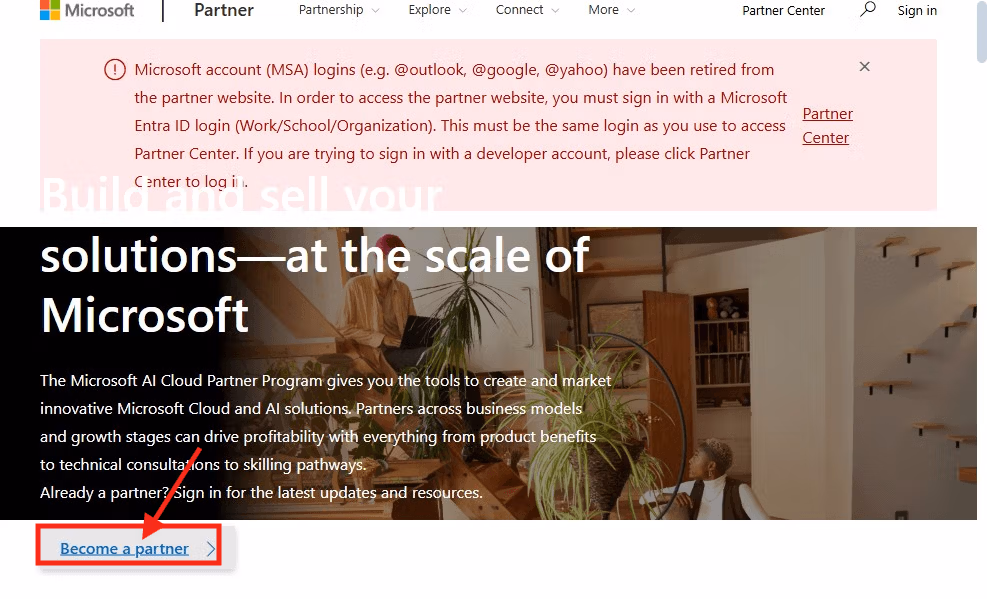987x599 pixels.
Task: Dismiss the MSA login alert banner
Action: coord(864,67)
